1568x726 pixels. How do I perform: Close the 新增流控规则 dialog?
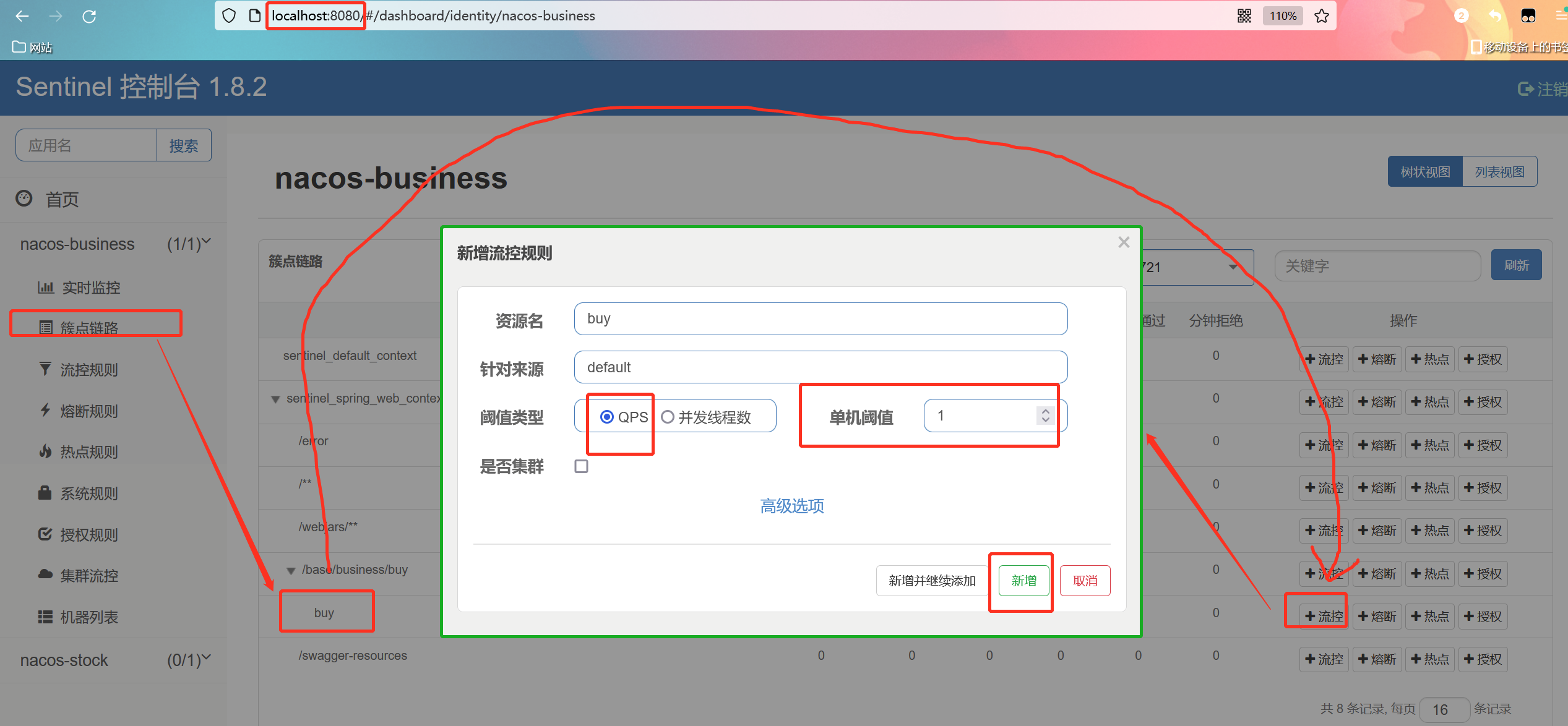click(x=1124, y=242)
